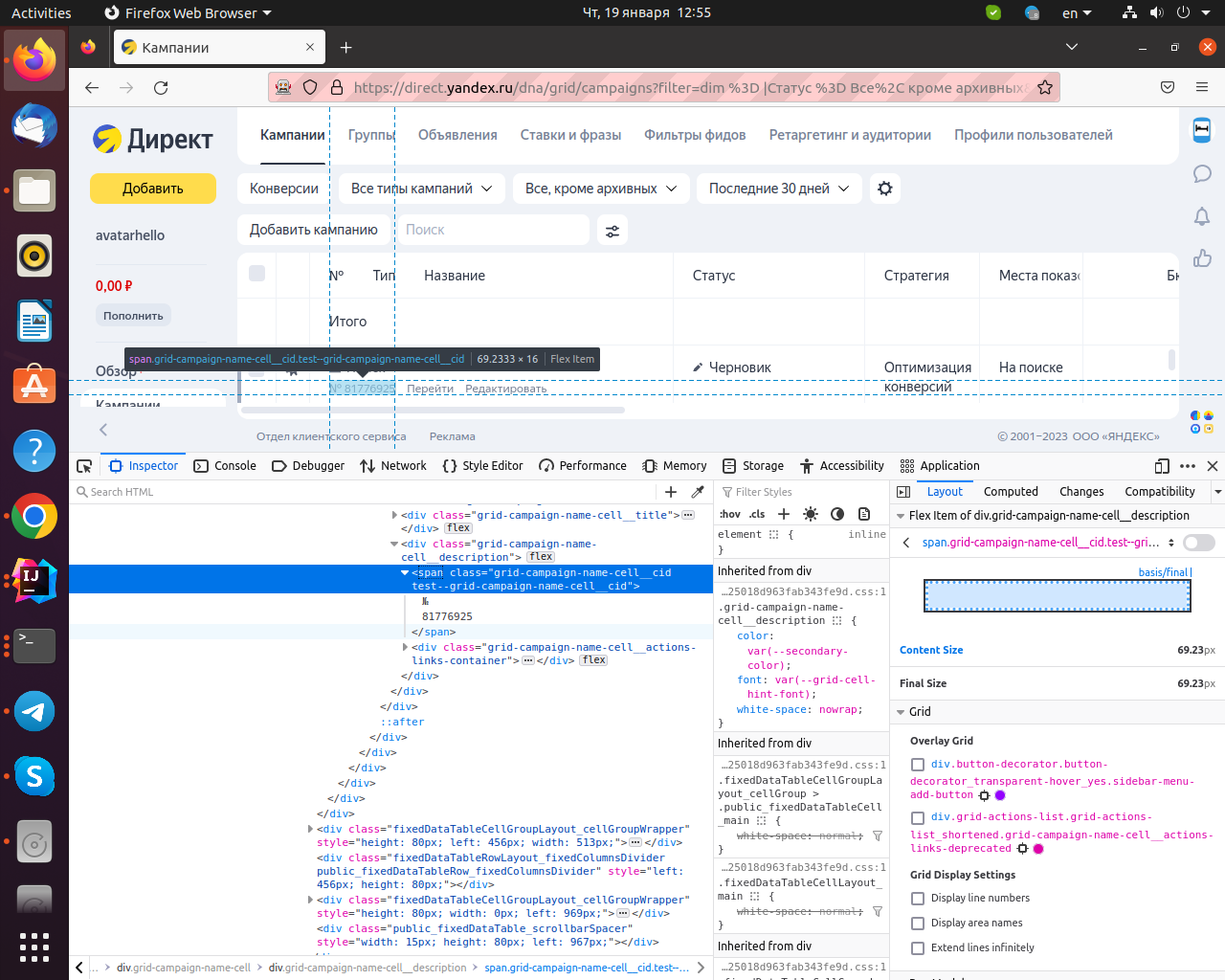1225x980 pixels.
Task: Enable Display area names
Action: point(918,924)
